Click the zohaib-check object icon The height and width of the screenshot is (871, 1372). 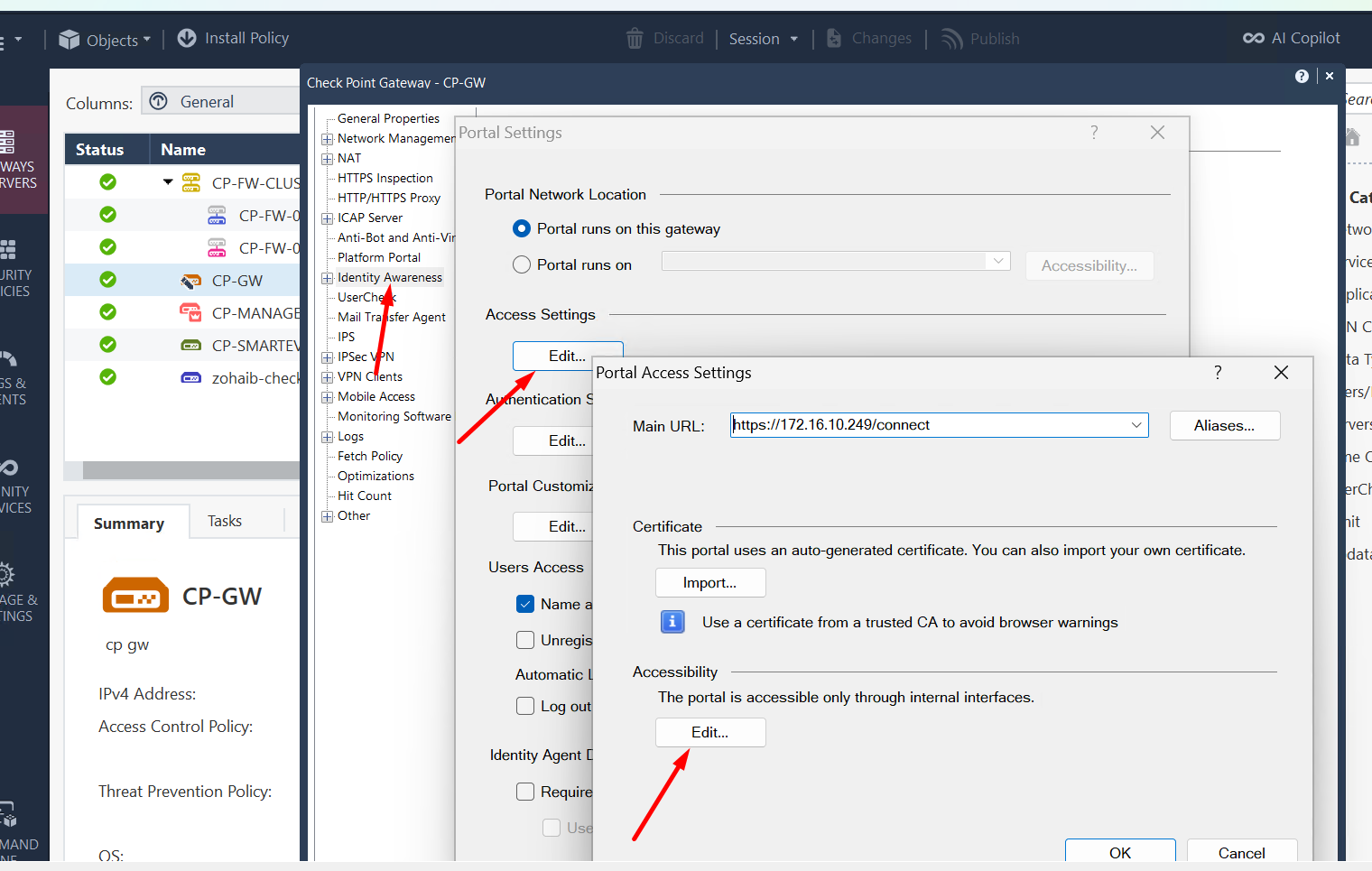point(191,378)
